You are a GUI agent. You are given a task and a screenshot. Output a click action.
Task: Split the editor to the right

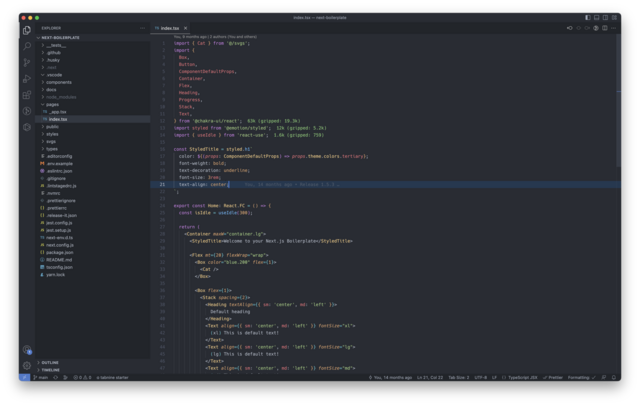pos(605,28)
